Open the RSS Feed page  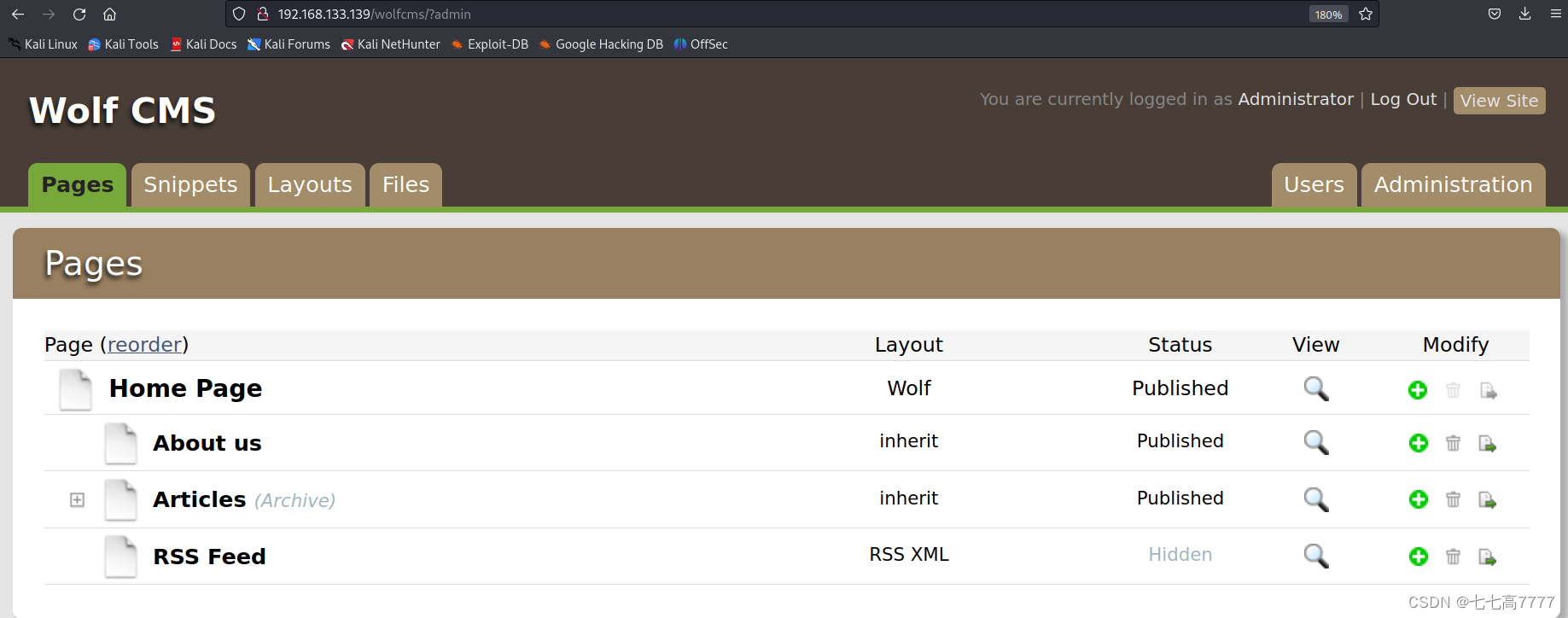(209, 557)
